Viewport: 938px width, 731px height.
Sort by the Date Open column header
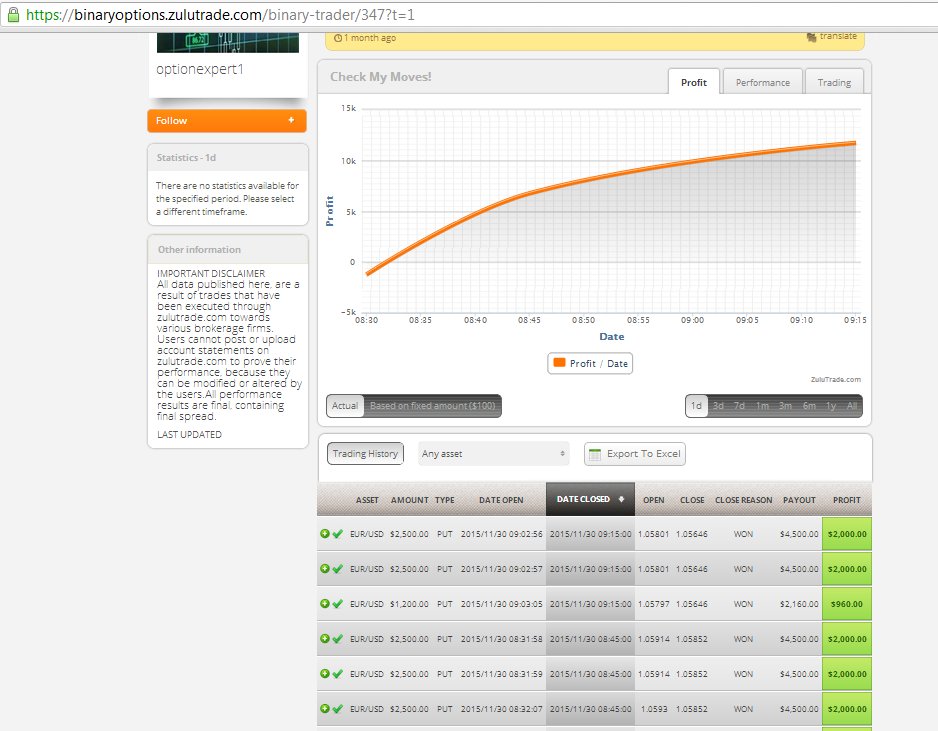tap(501, 500)
